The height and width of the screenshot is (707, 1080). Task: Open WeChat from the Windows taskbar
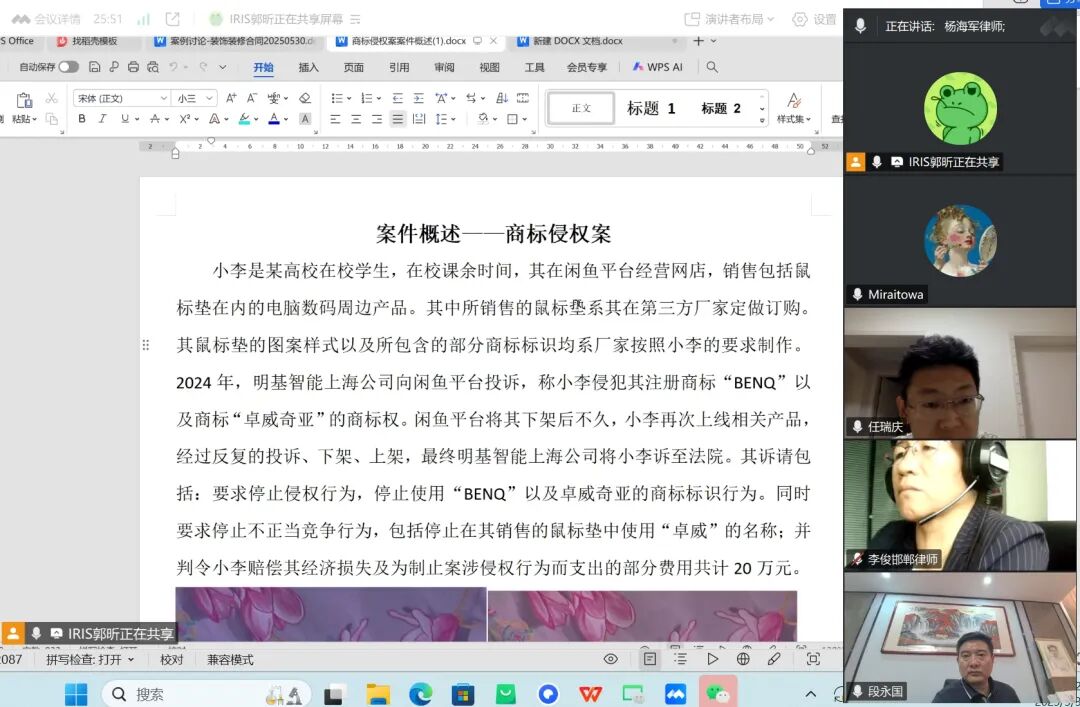tap(718, 693)
